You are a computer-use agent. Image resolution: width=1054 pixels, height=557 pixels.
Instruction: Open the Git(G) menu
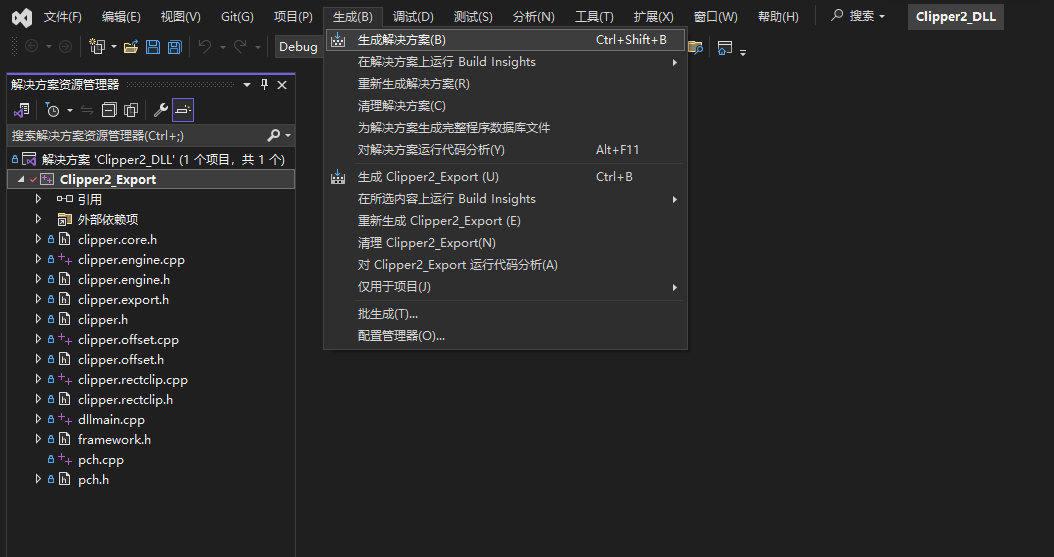click(237, 17)
